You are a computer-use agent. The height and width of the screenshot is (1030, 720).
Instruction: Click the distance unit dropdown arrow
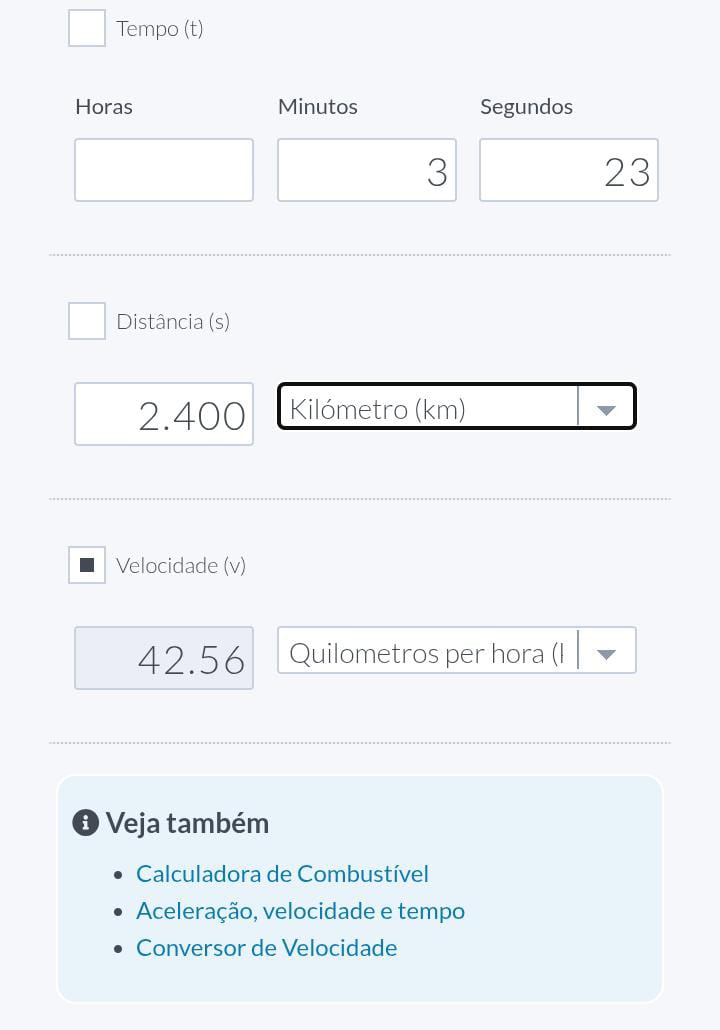coord(606,408)
